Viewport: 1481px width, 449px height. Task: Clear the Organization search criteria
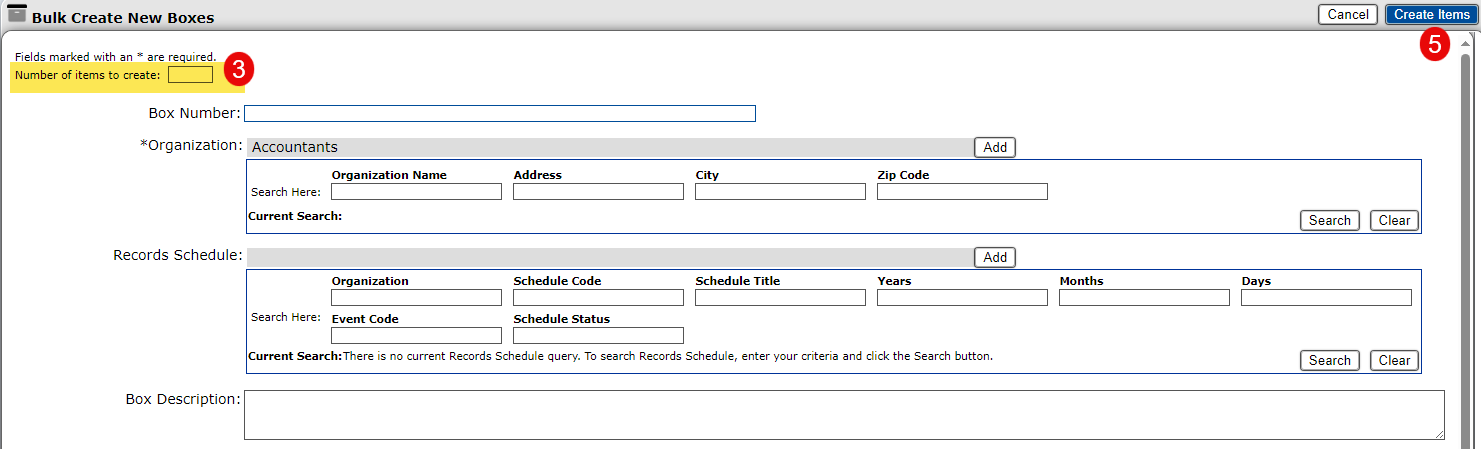click(x=1394, y=220)
